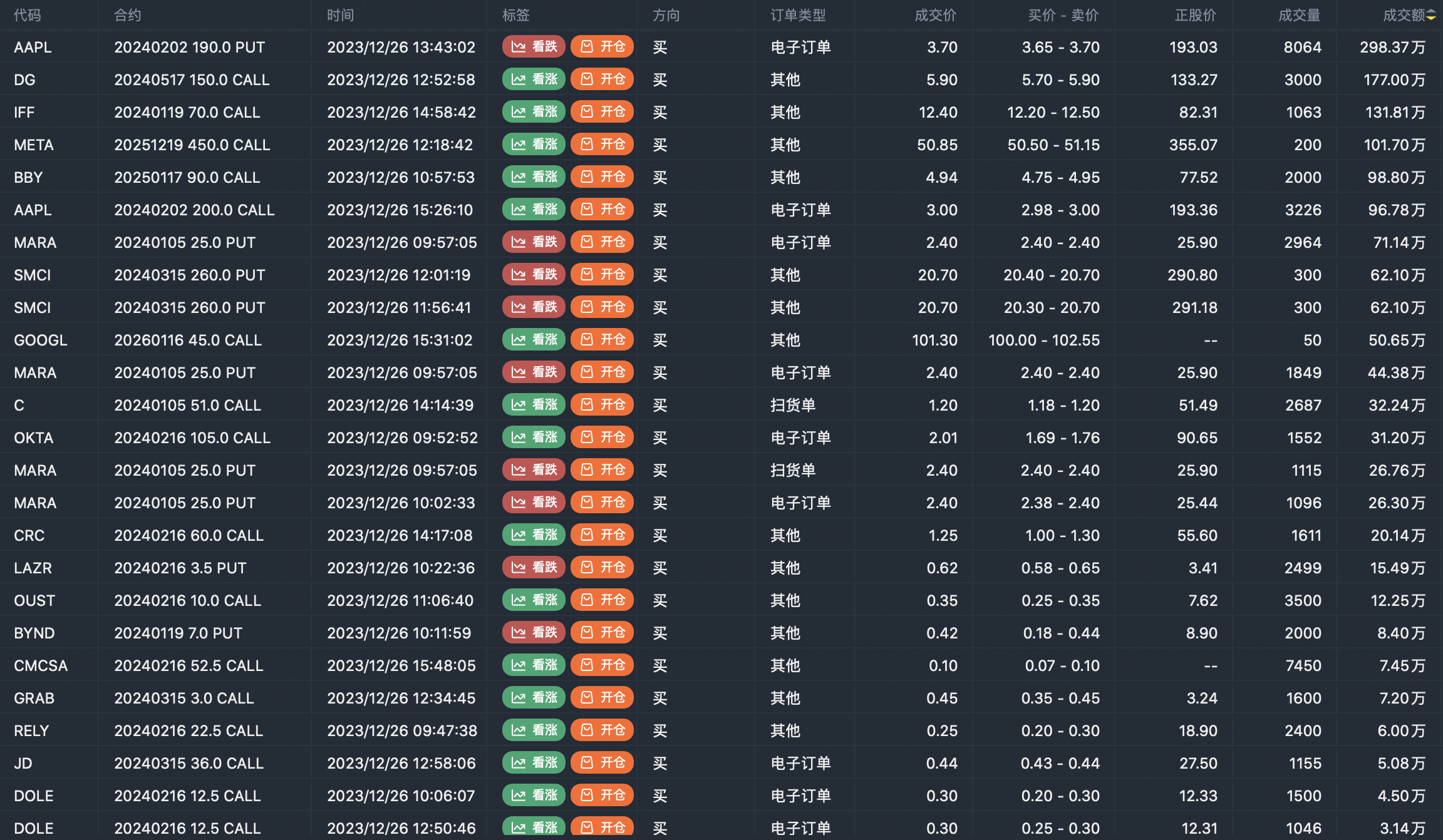Screen dimensions: 1443x840
Task: Click the 代码 column header
Action: [28, 15]
